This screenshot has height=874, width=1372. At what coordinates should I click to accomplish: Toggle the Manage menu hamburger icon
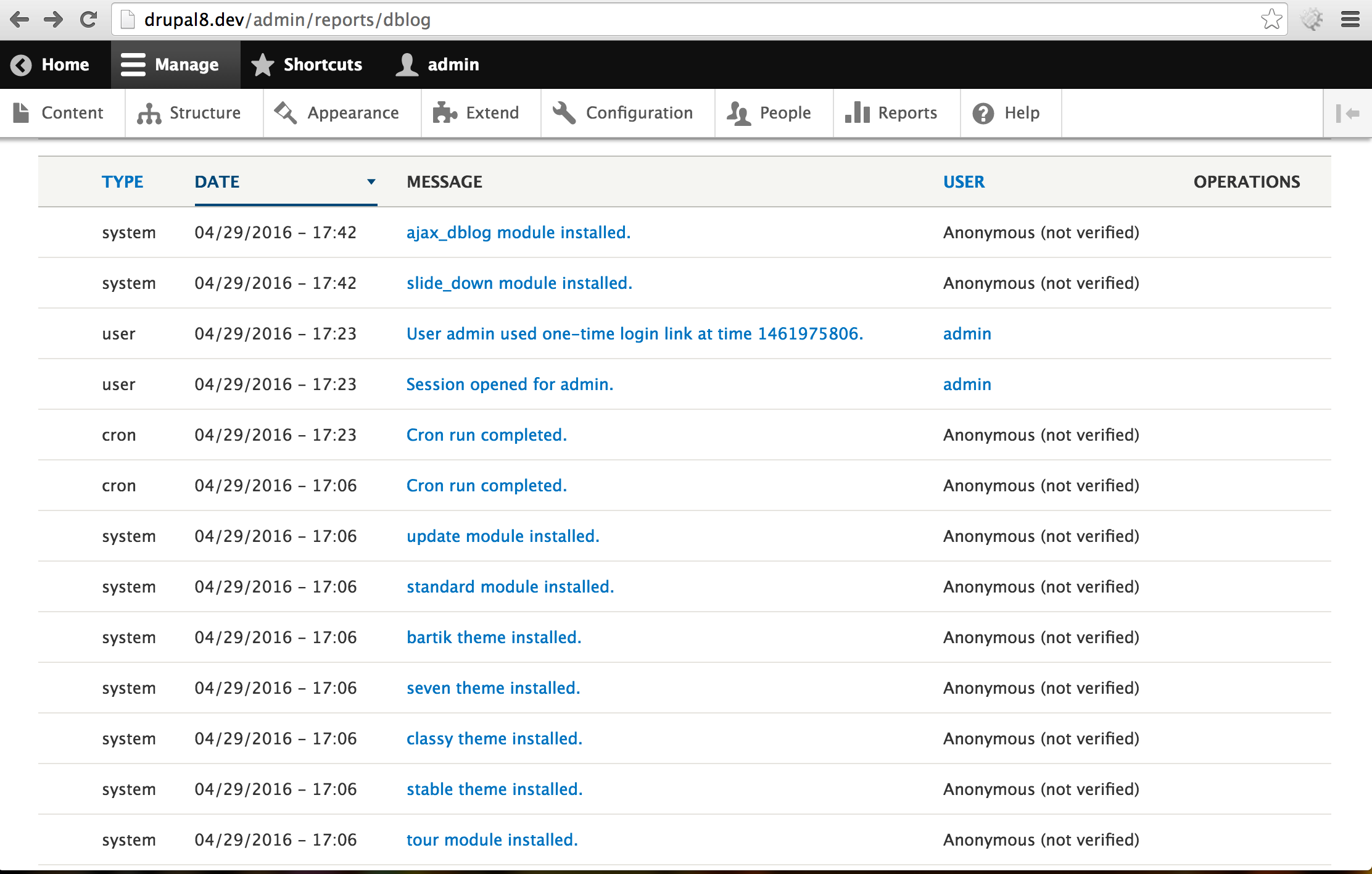[x=132, y=64]
